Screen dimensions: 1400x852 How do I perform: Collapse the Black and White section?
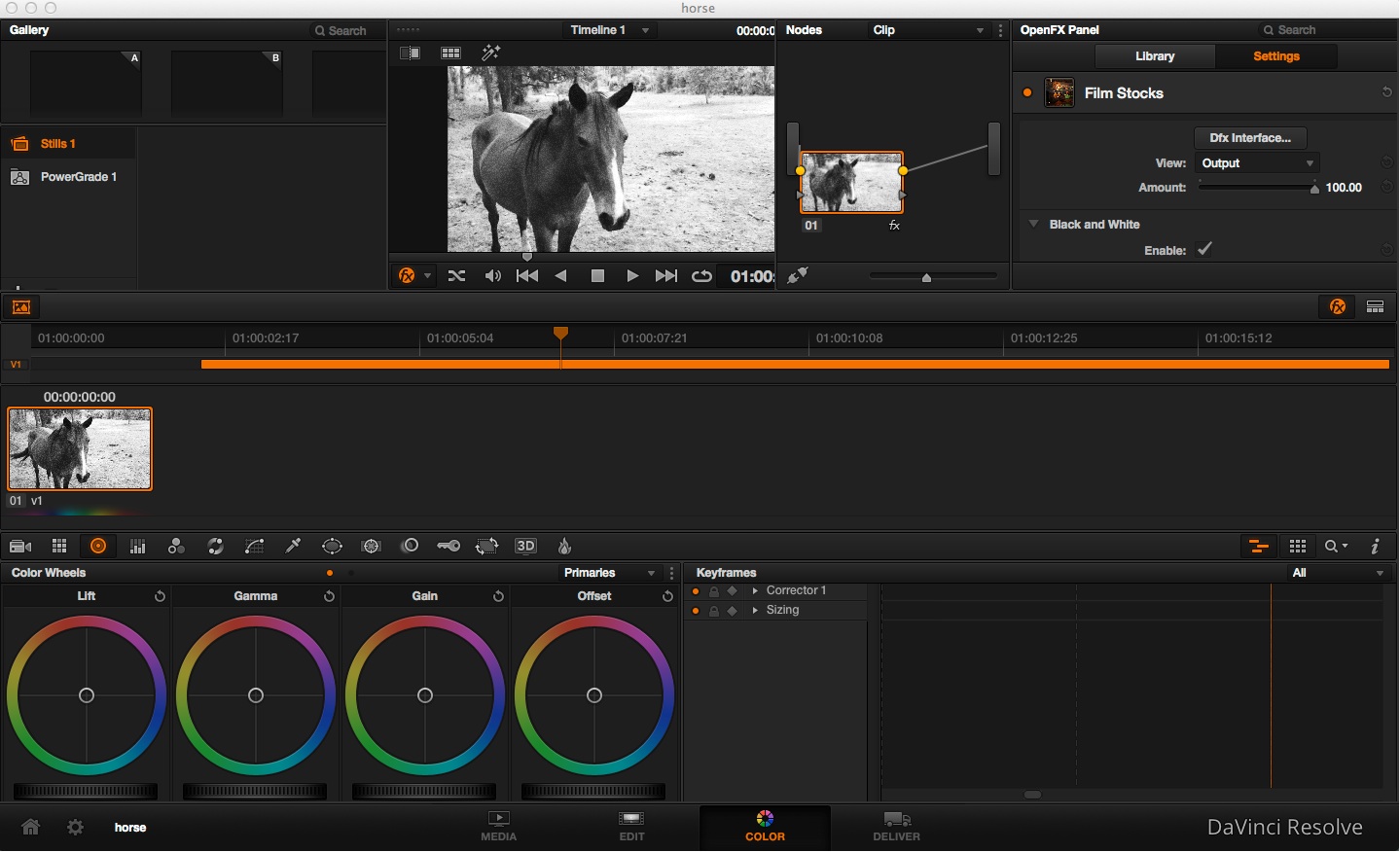pos(1033,225)
